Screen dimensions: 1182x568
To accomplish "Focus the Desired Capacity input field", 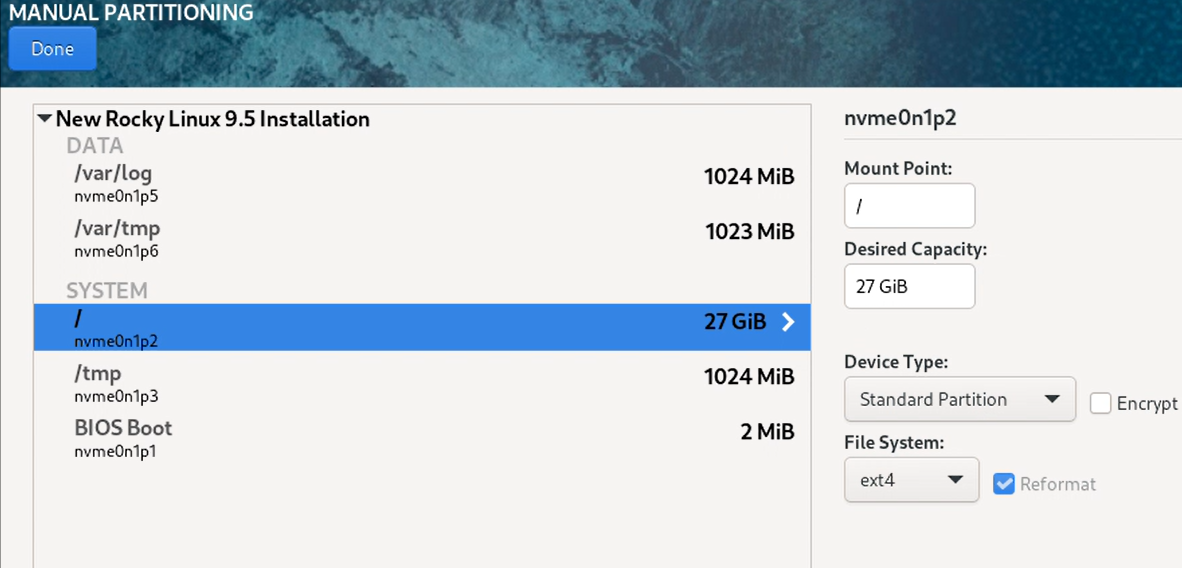I will point(909,286).
